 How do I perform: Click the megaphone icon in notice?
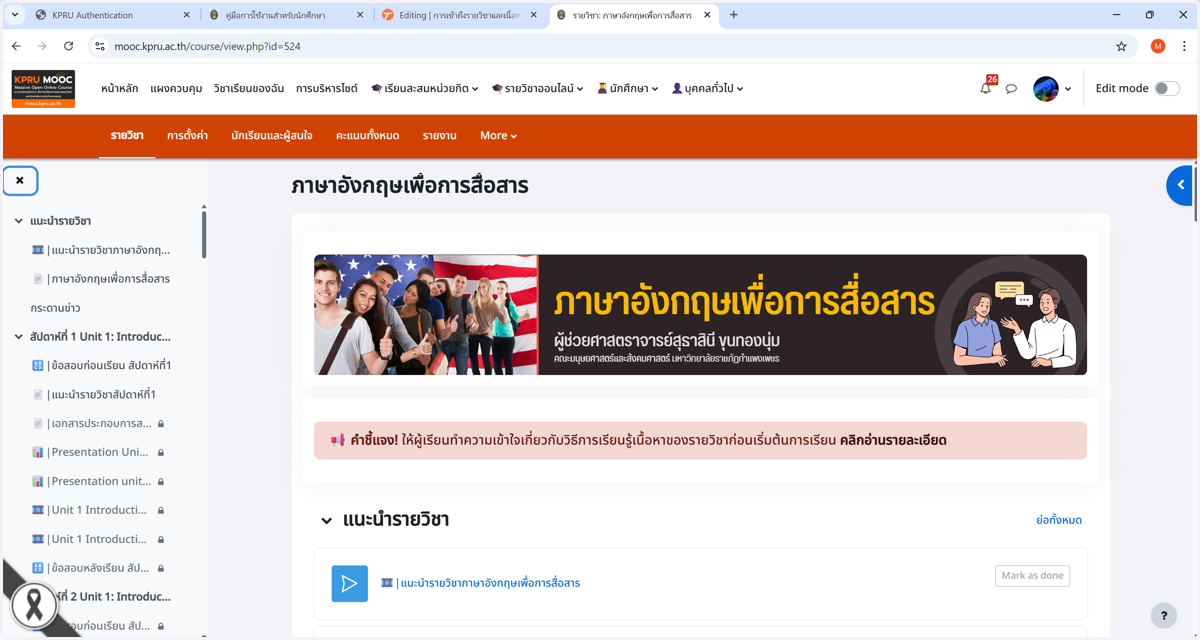click(337, 440)
